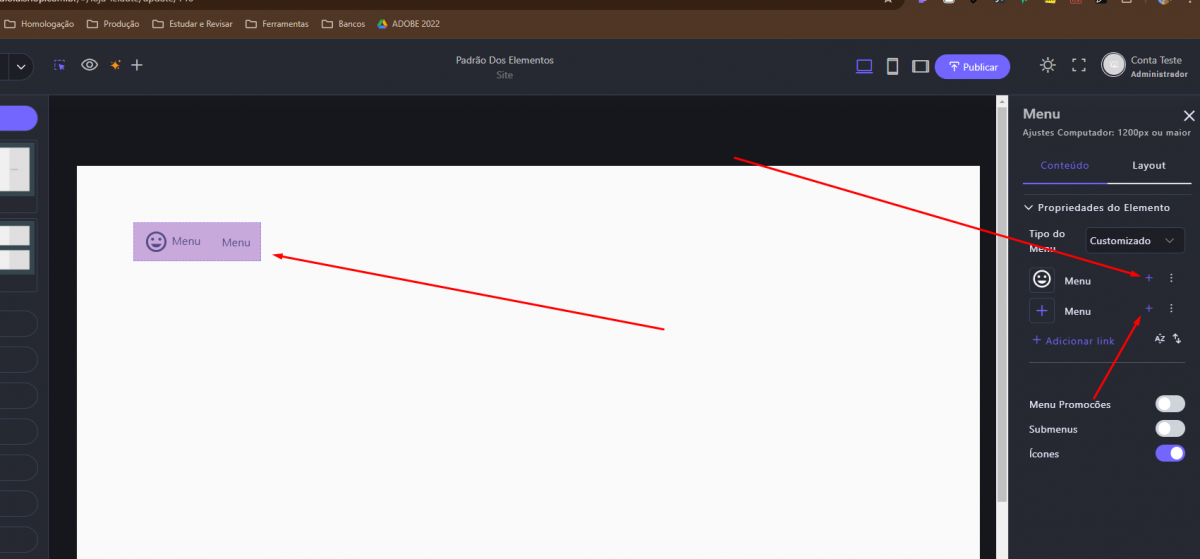Image resolution: width=1200 pixels, height=559 pixels.
Task: Enable the Menu Promoções toggle
Action: [1169, 404]
